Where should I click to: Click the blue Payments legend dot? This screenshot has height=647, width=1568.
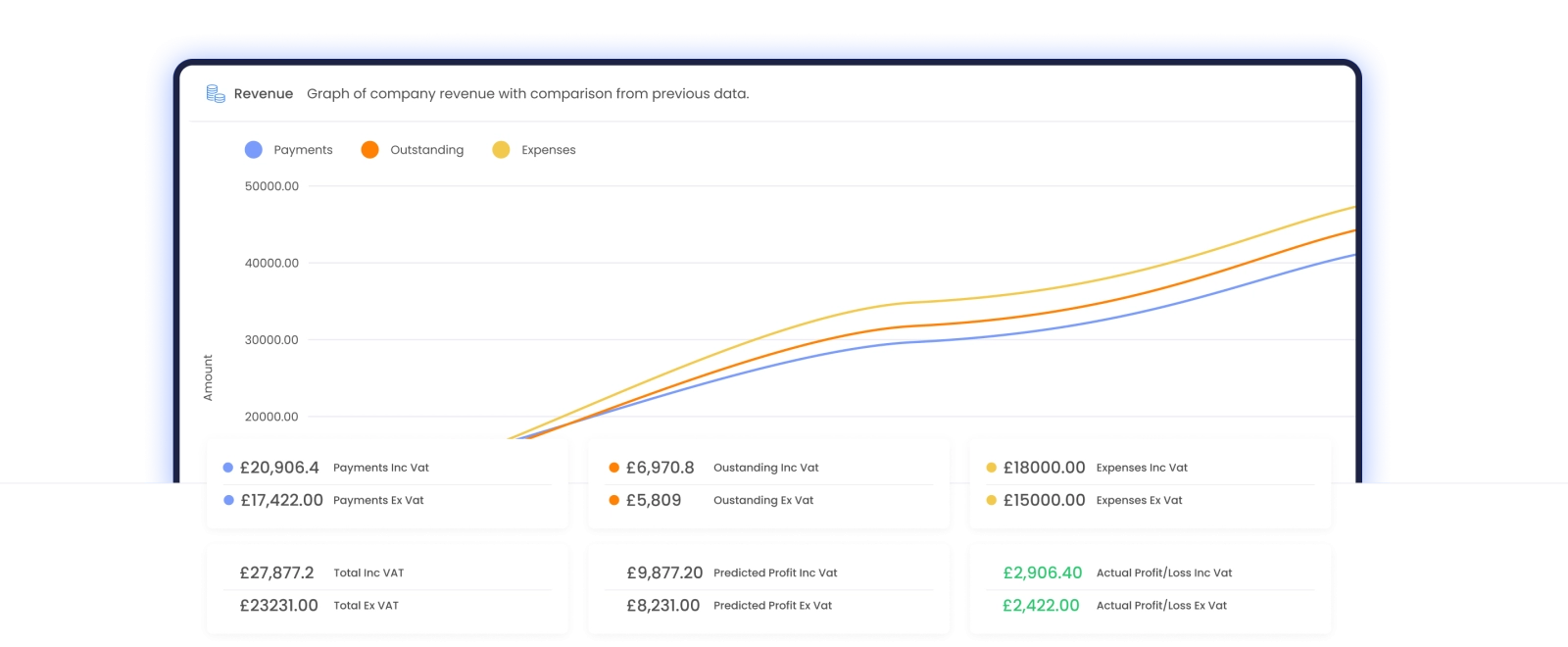[x=254, y=150]
